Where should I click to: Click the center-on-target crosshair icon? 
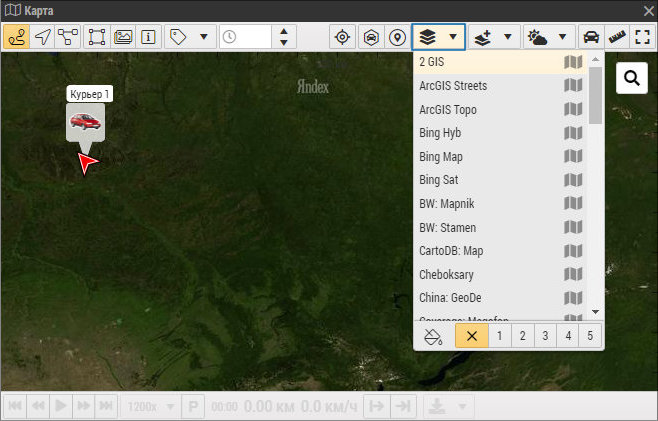coord(342,37)
